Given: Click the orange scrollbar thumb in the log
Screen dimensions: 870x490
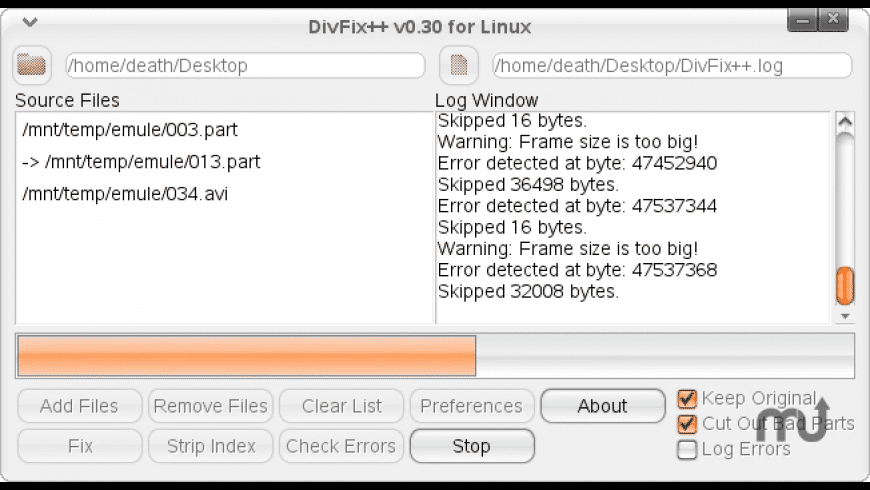Looking at the screenshot, I should tap(845, 286).
